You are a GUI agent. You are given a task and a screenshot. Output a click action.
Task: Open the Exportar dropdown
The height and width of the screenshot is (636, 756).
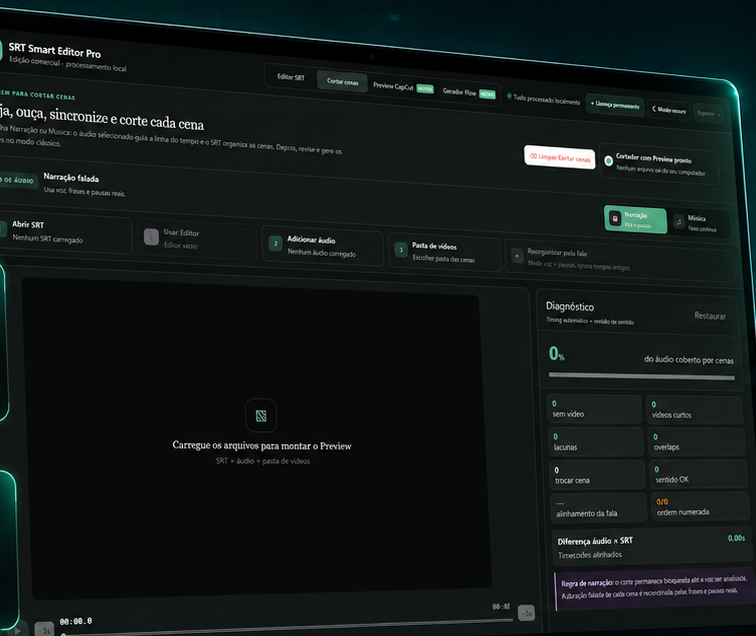coord(708,114)
